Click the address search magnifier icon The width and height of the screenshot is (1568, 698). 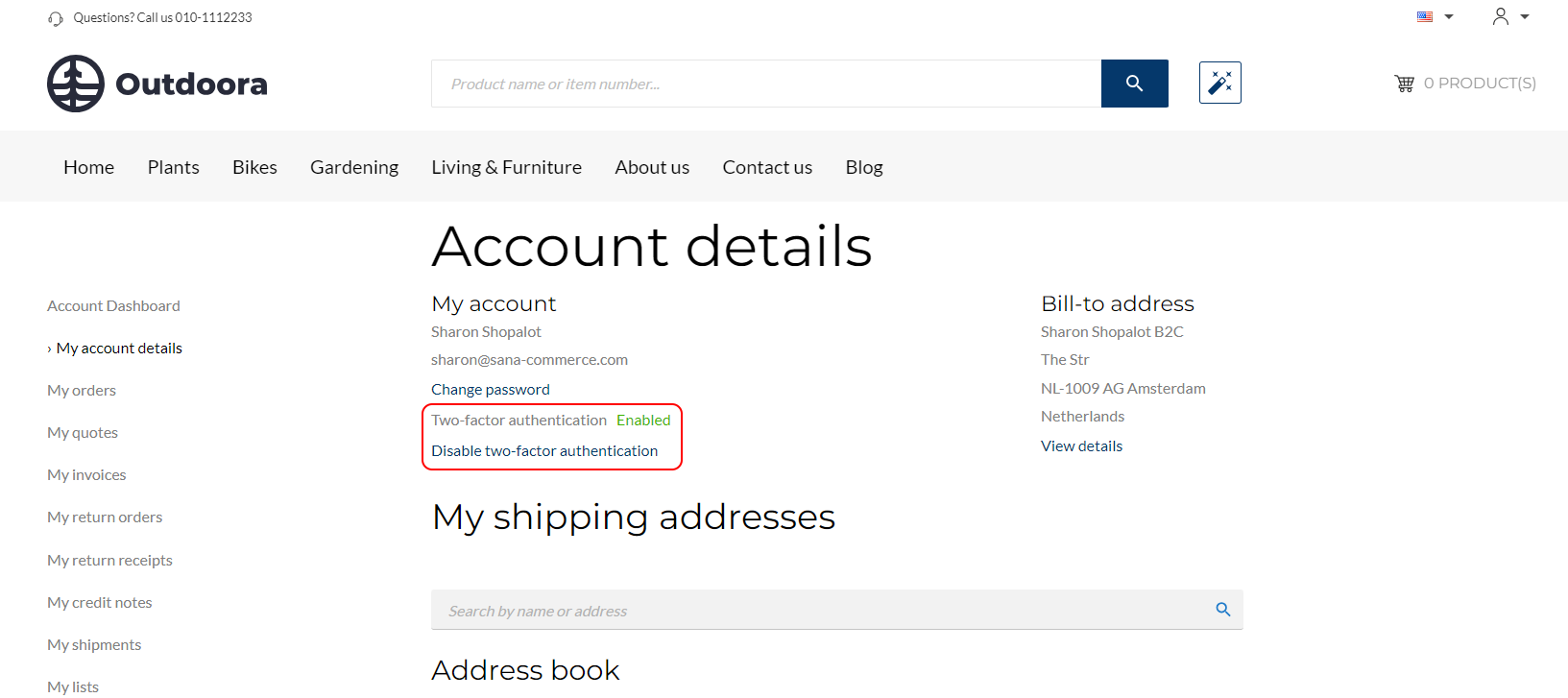click(x=1223, y=610)
